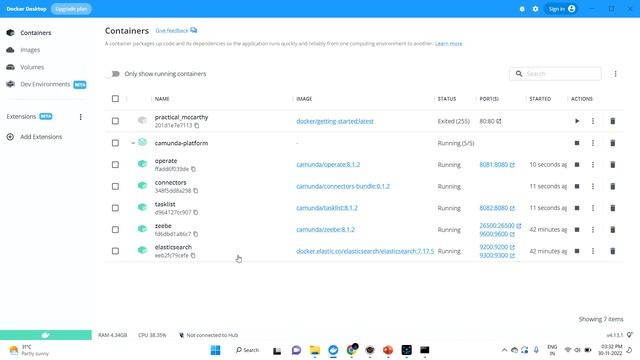Screen dimensions: 640x360
Task: Focus the container Search field
Action: click(x=555, y=74)
